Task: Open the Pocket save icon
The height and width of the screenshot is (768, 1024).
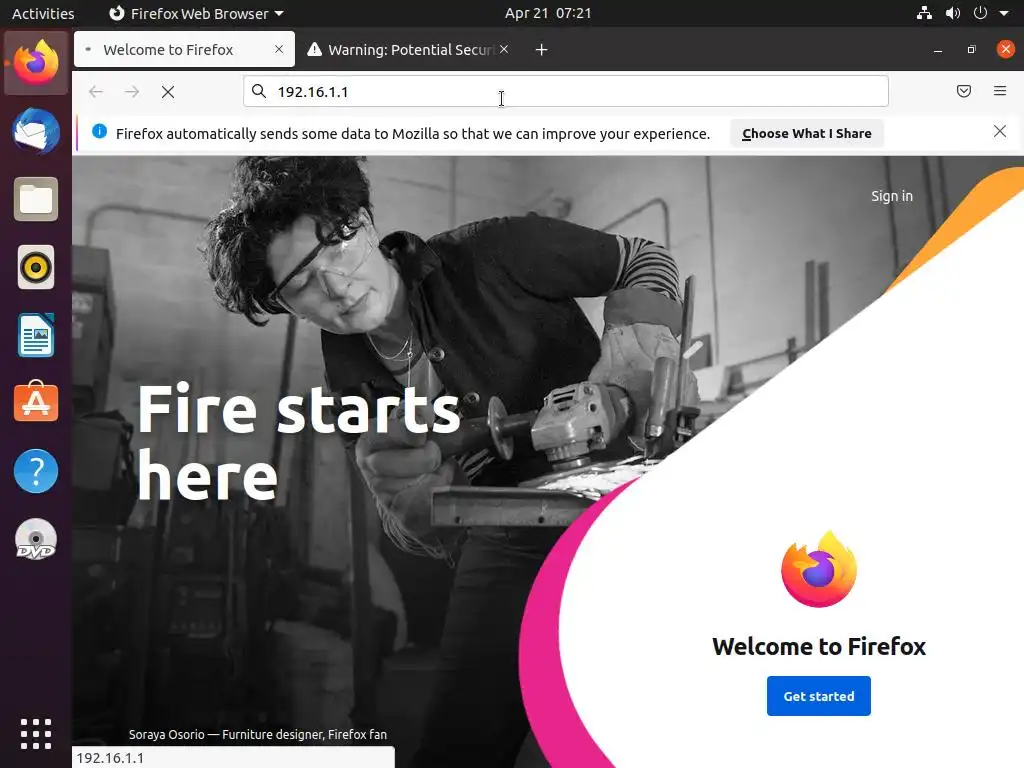Action: click(x=963, y=91)
